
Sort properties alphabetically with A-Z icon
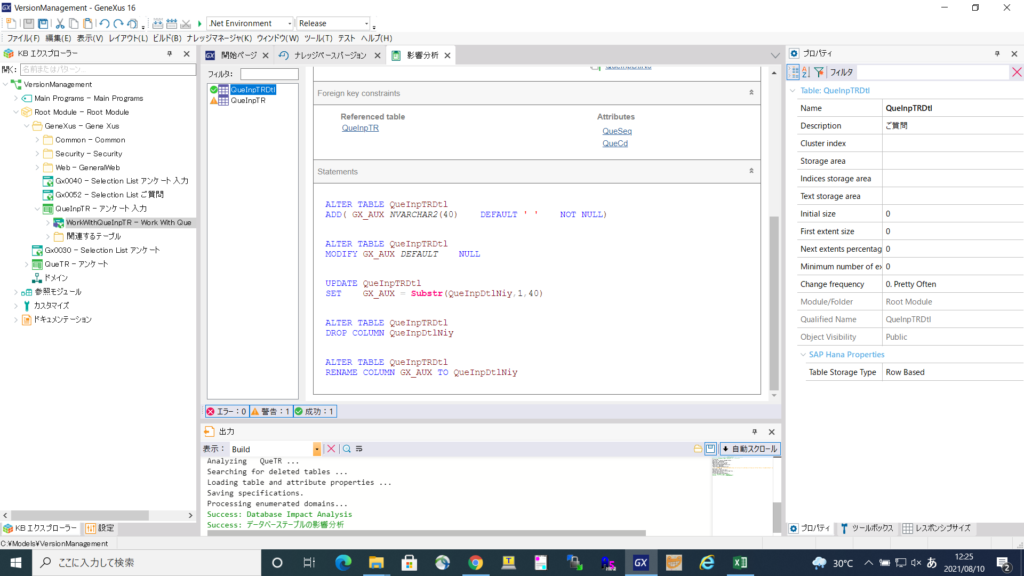click(x=806, y=72)
